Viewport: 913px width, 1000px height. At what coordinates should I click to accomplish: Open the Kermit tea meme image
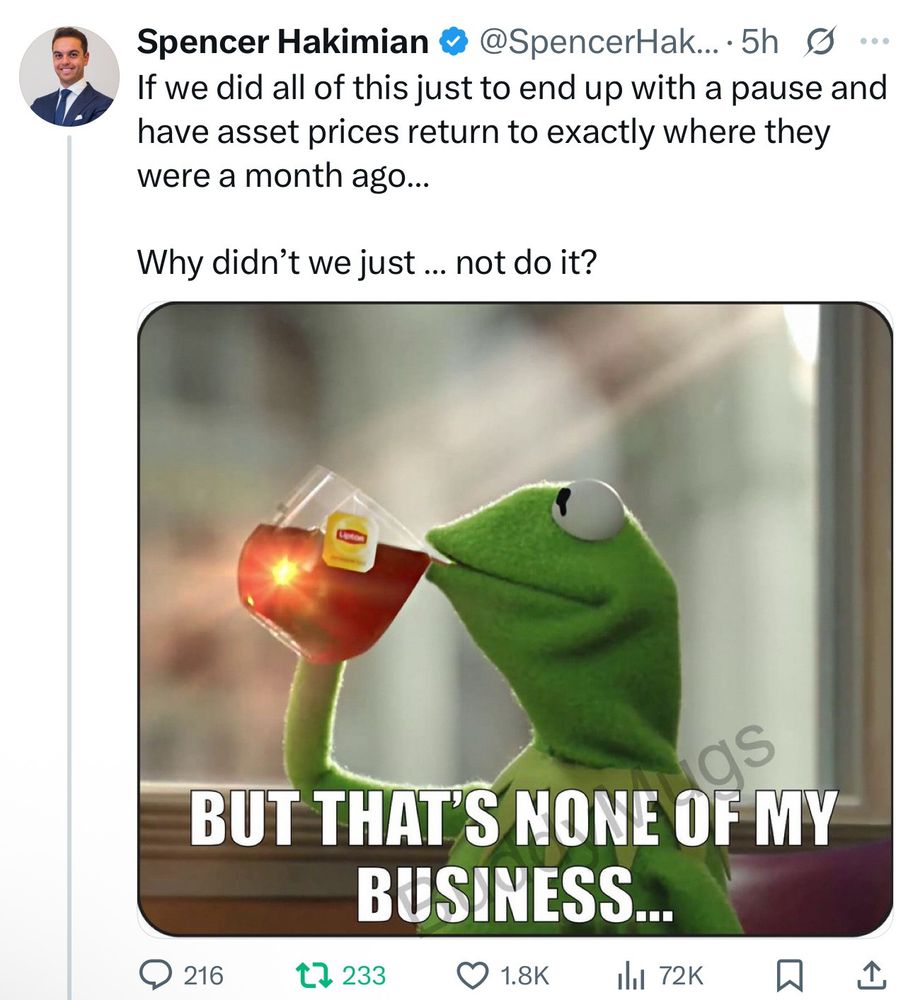pos(515,619)
